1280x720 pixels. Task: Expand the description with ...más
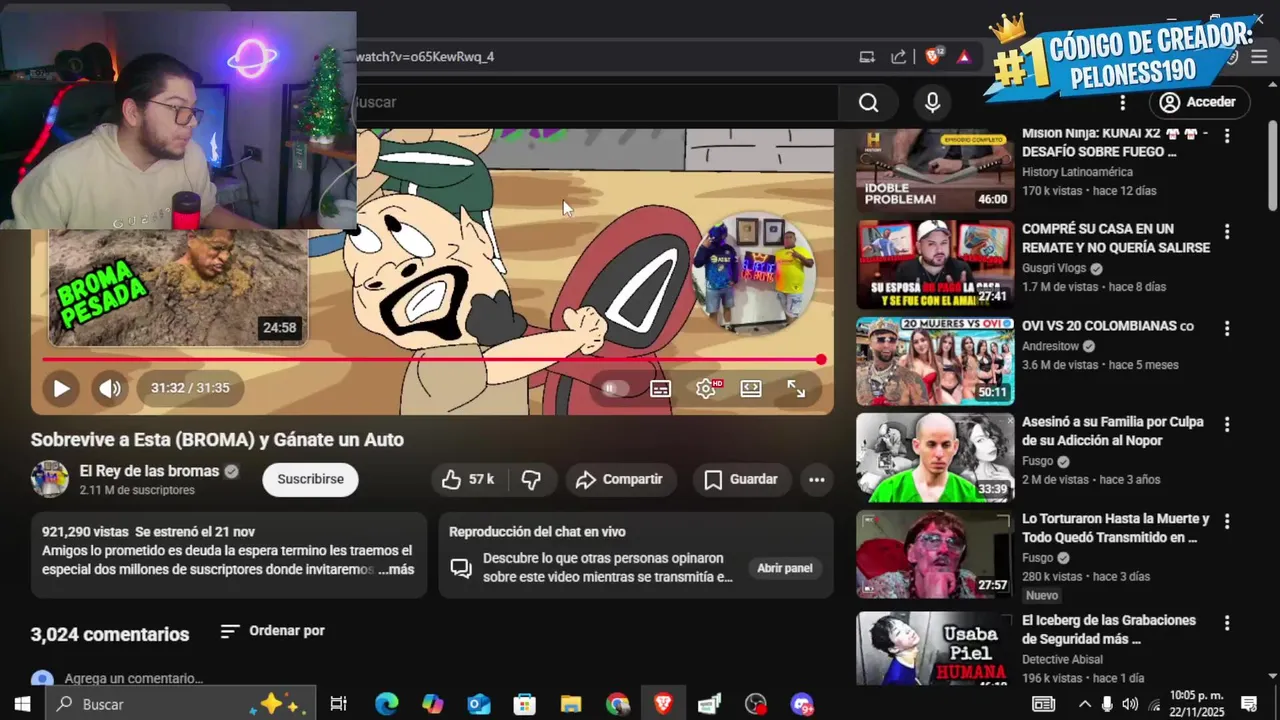pos(397,569)
